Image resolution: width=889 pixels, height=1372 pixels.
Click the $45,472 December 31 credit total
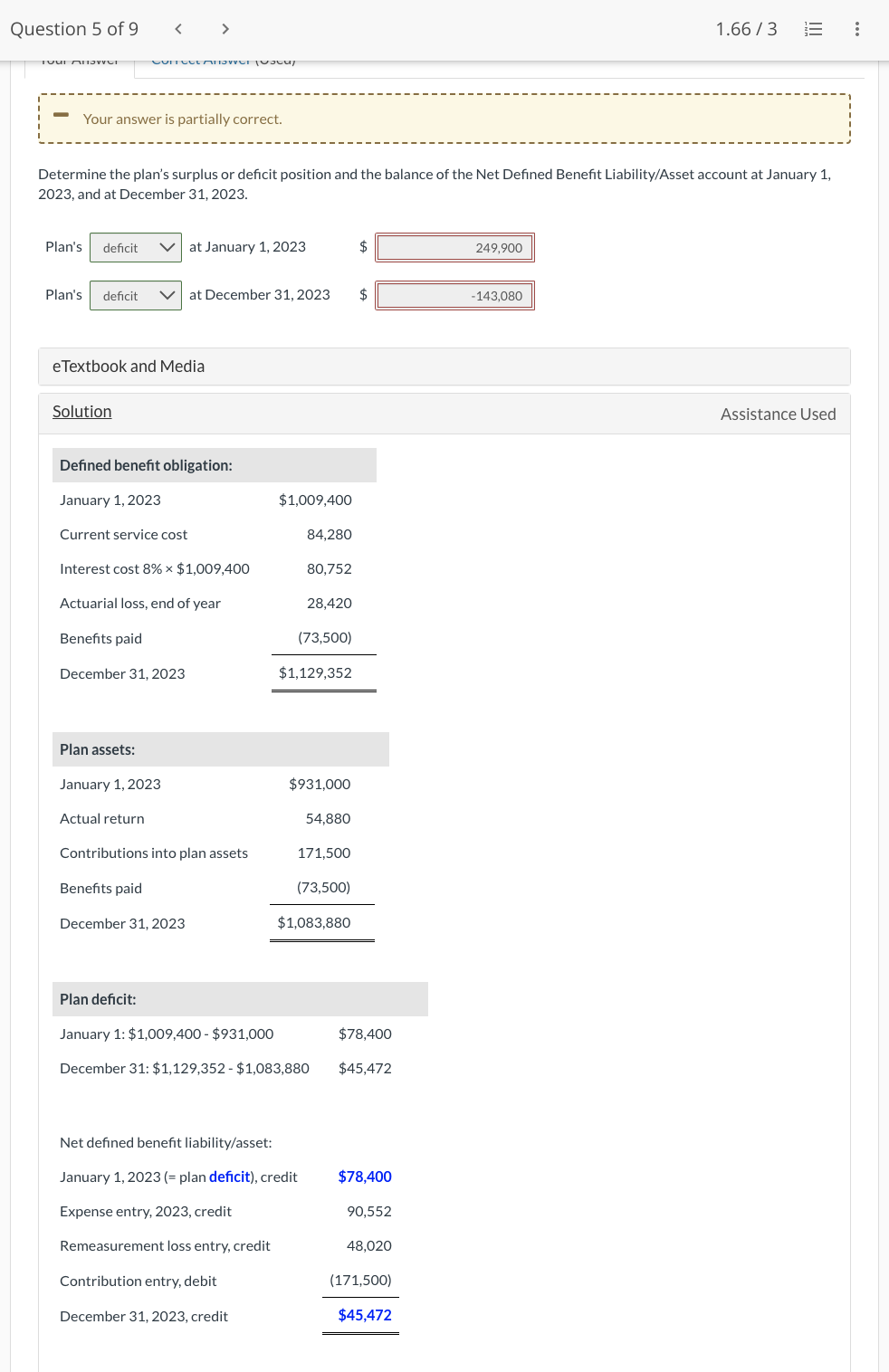[362, 1315]
